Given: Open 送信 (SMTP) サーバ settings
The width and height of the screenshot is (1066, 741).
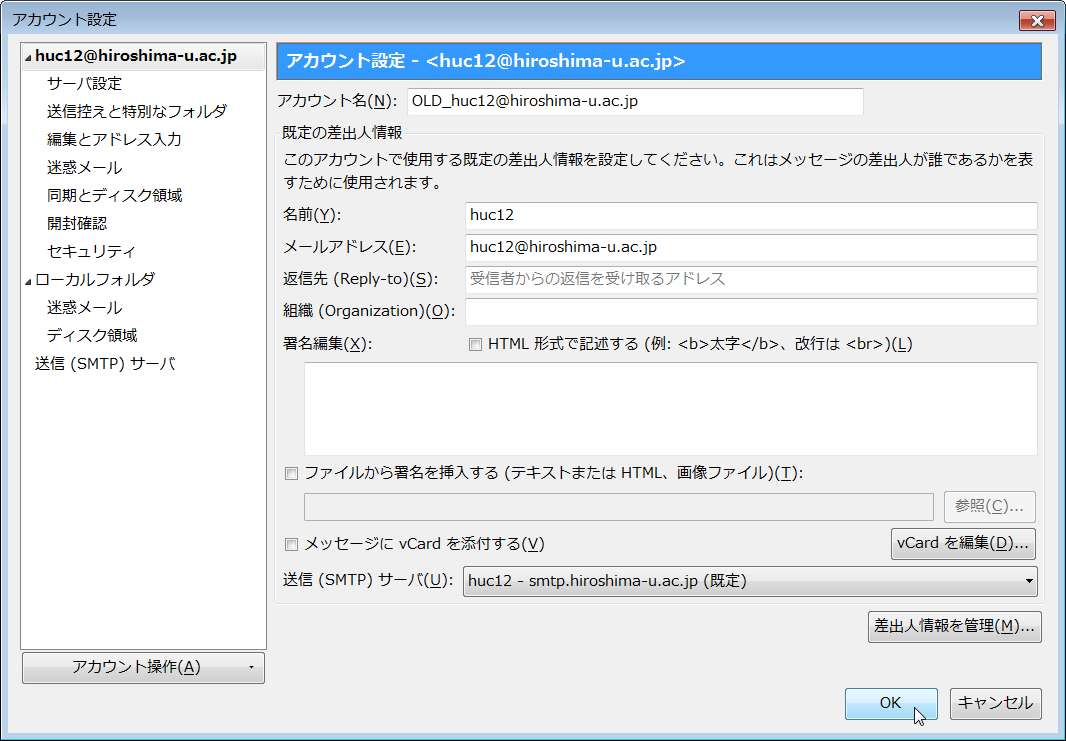Looking at the screenshot, I should [105, 364].
